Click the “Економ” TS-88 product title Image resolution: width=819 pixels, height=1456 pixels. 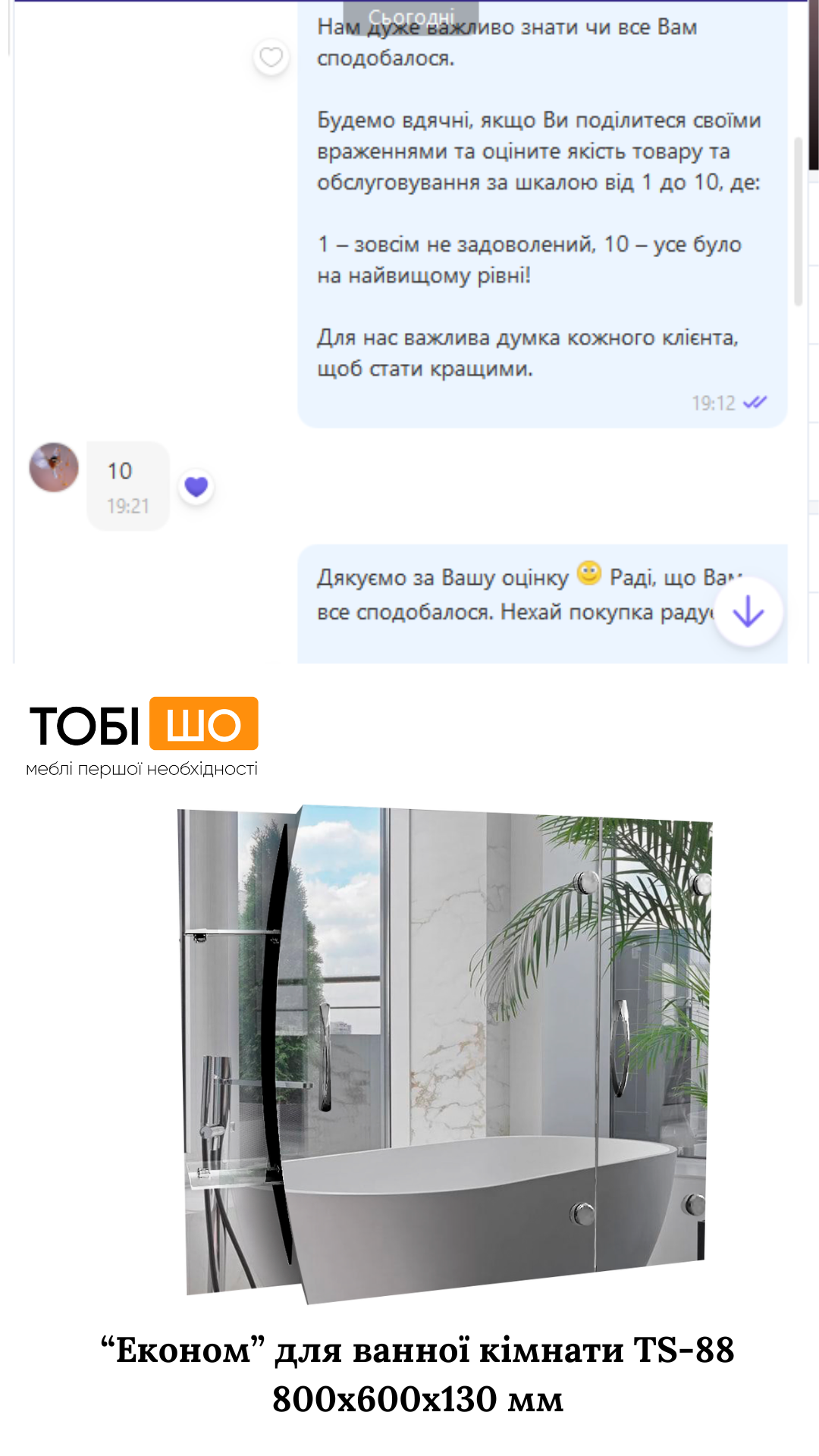[x=418, y=1350]
